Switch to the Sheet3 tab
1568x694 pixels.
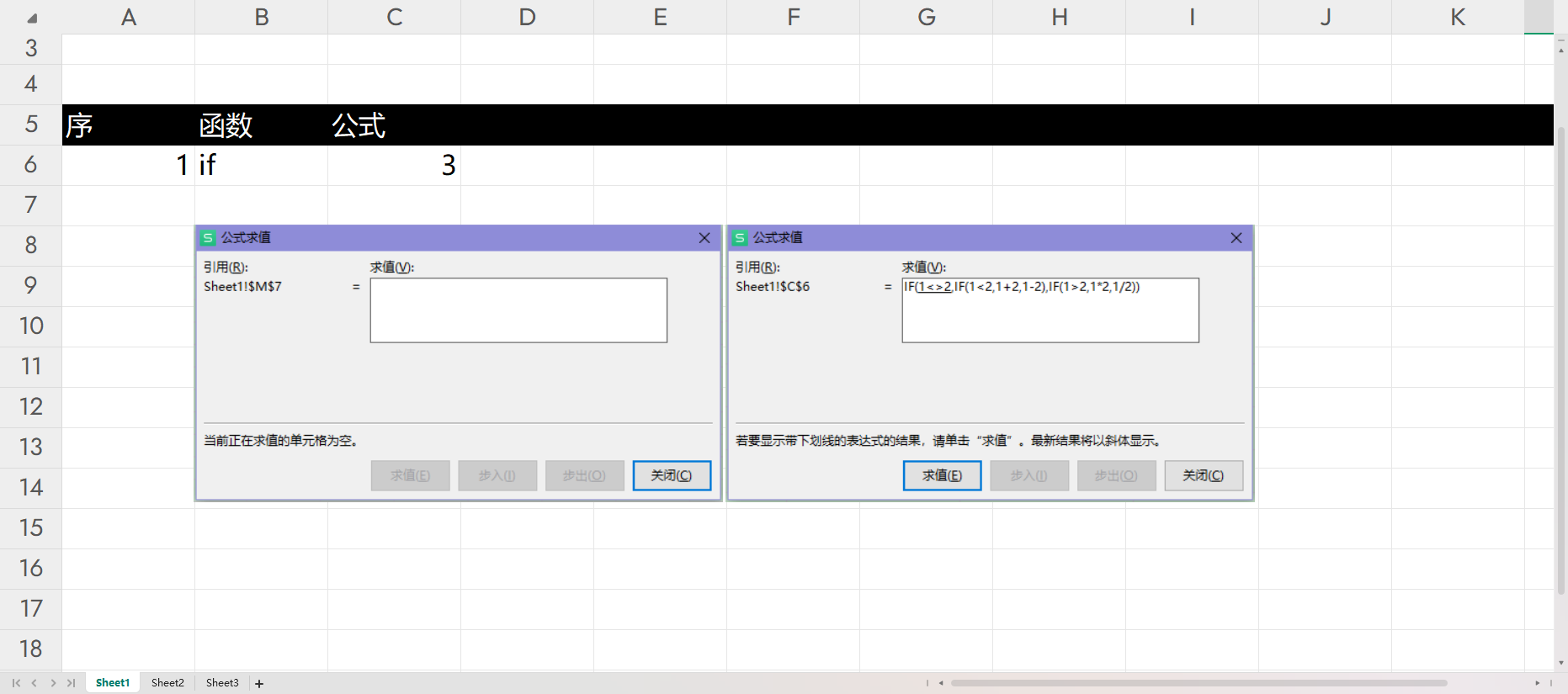coord(222,683)
